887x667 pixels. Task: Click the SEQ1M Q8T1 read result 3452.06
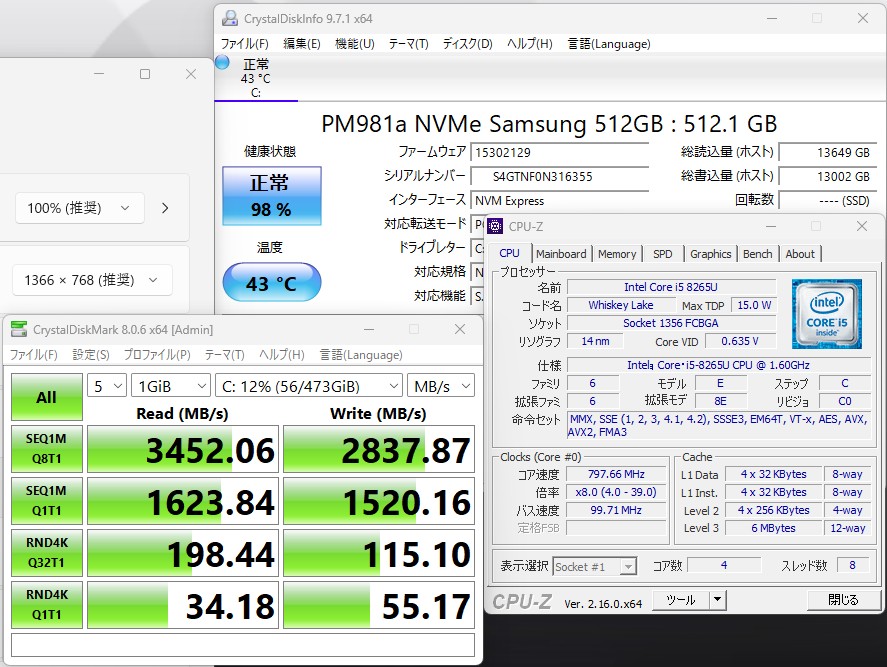point(183,449)
